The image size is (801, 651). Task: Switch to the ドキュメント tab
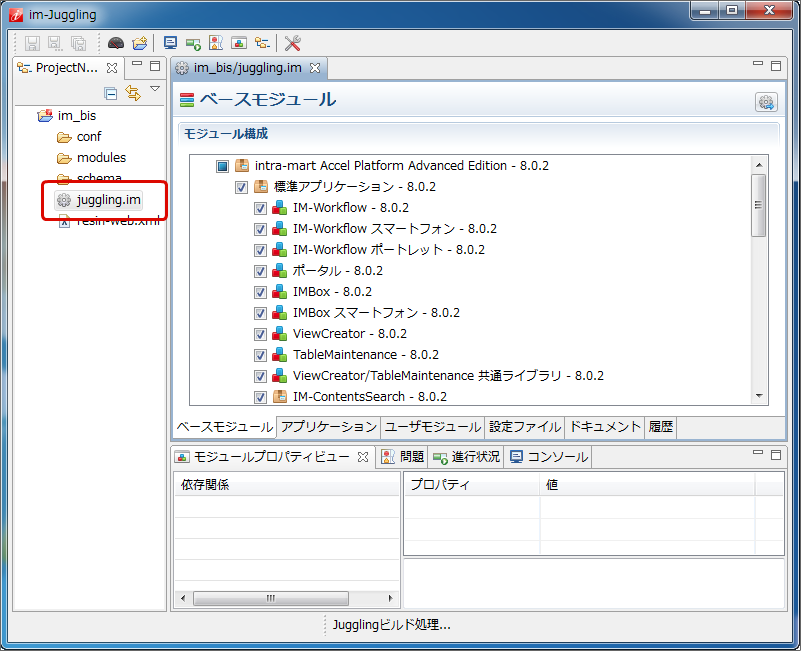pos(604,427)
